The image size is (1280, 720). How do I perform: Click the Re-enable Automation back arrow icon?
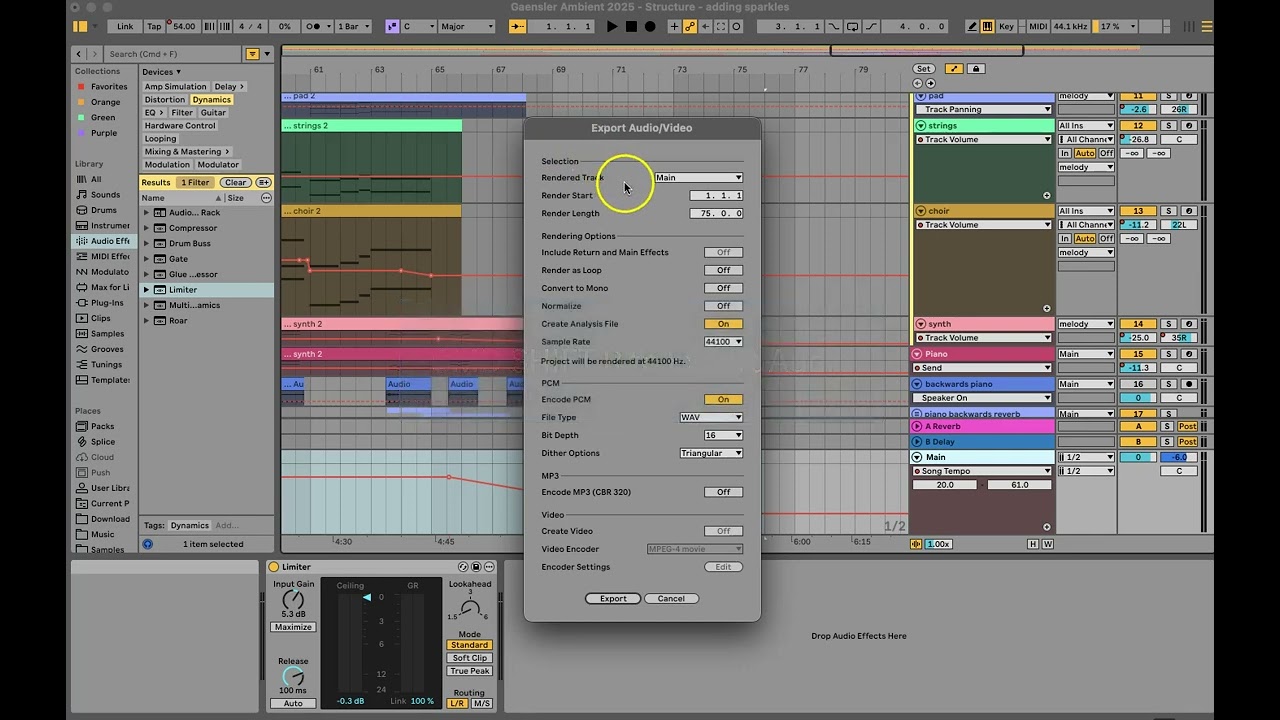coord(706,26)
